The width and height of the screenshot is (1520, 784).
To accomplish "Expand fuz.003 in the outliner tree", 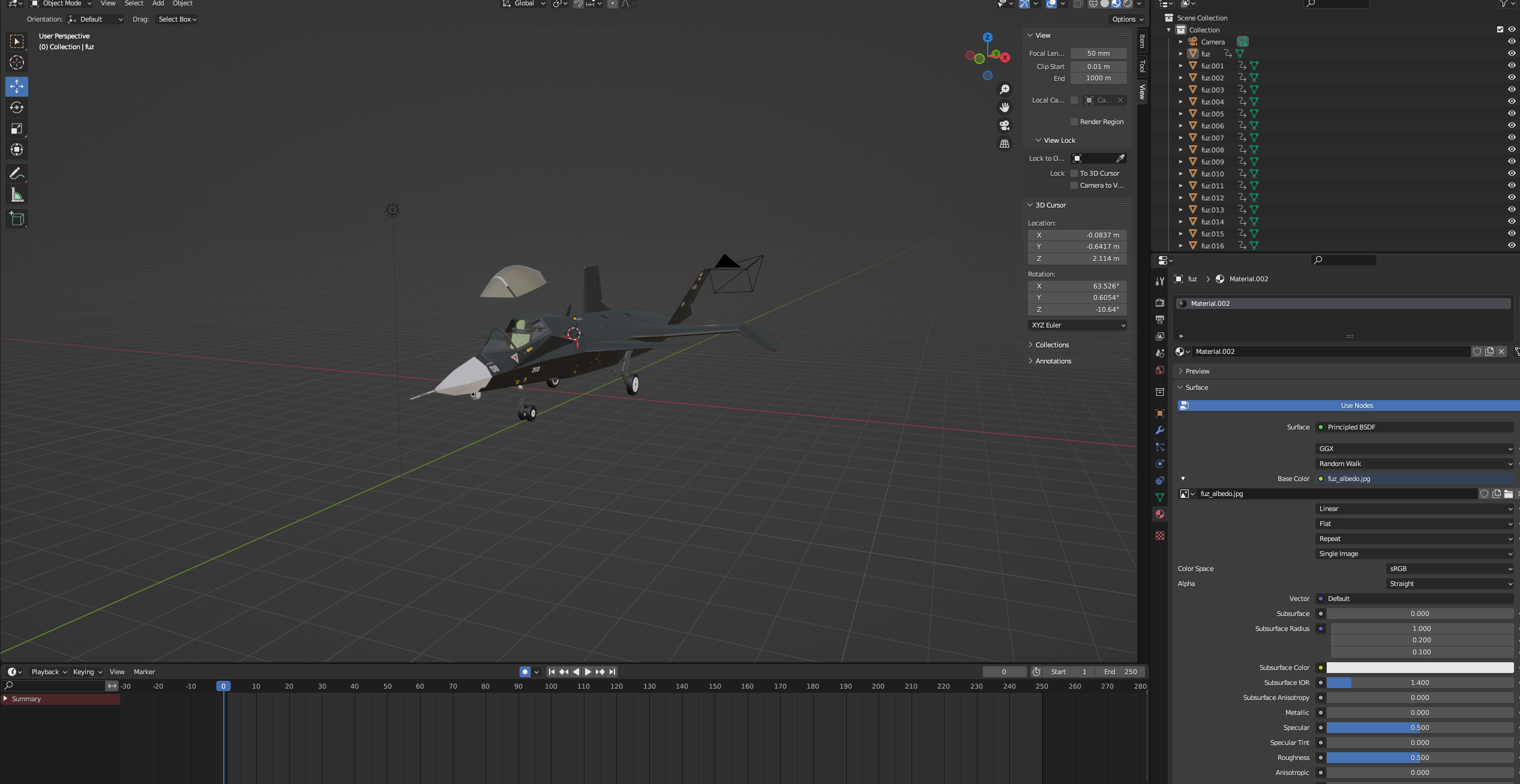I will pyautogui.click(x=1180, y=89).
